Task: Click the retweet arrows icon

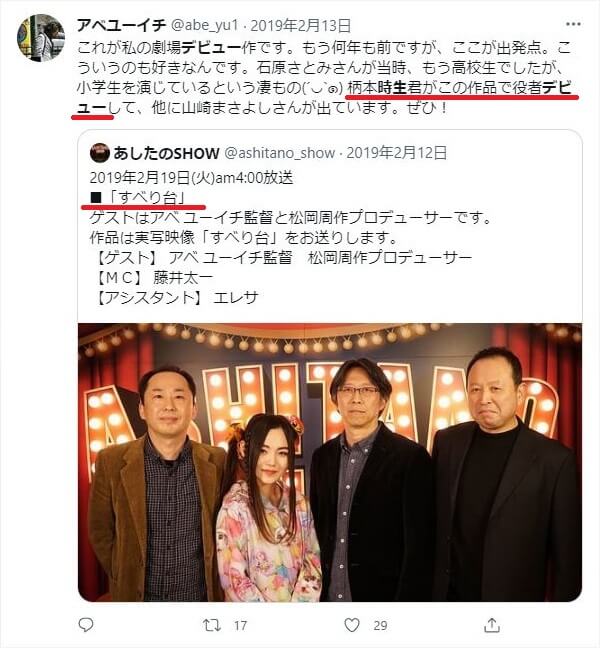Action: tap(212, 625)
